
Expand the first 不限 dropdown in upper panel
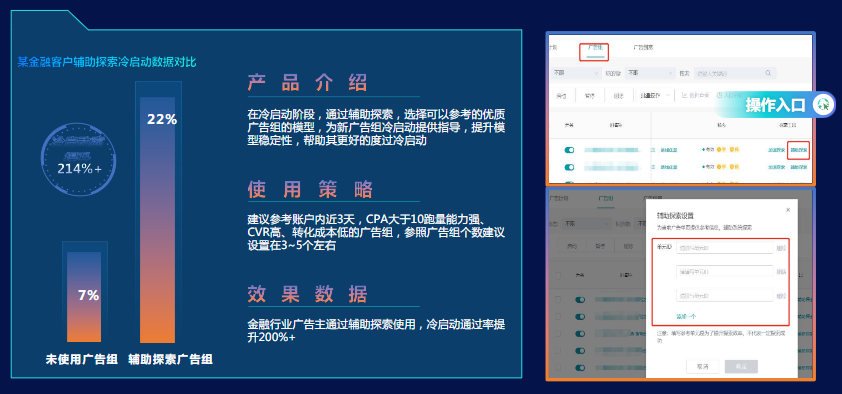pyautogui.click(x=575, y=73)
